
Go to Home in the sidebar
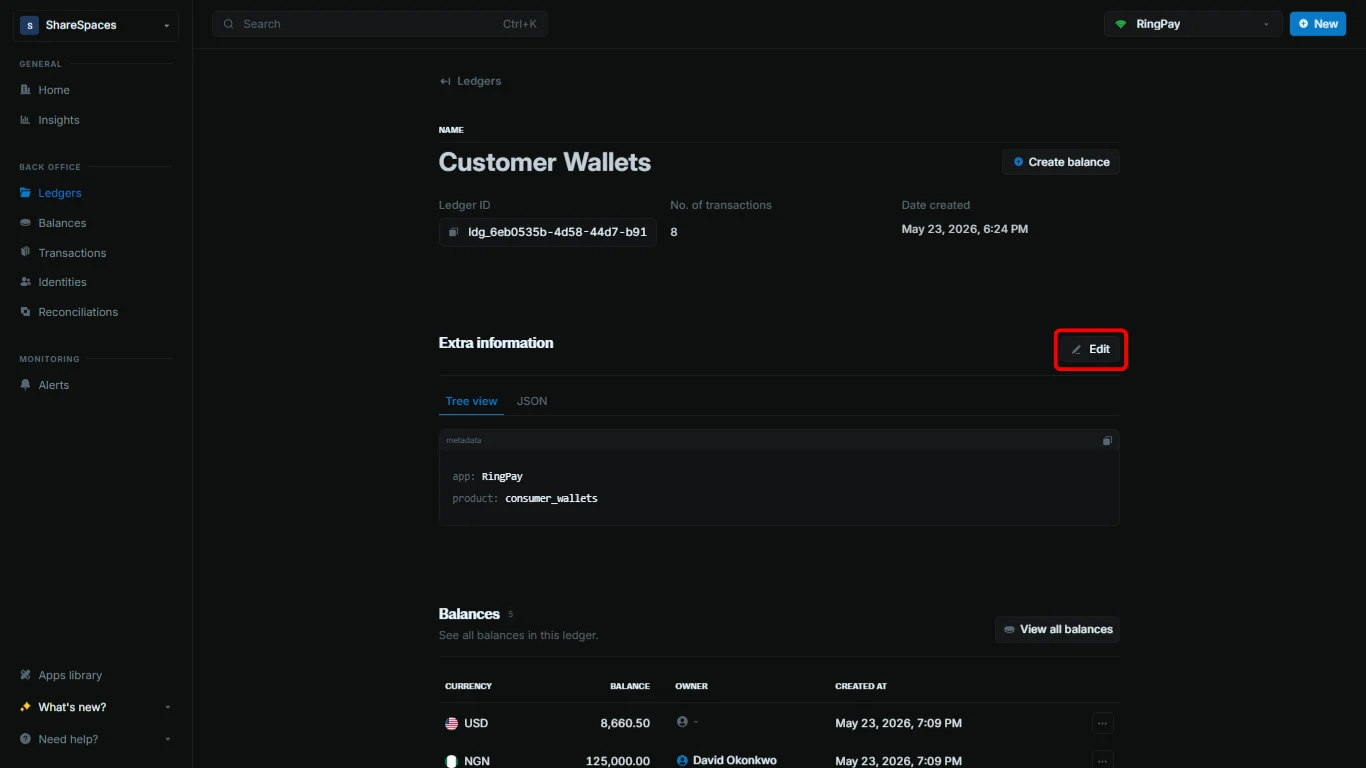coord(54,90)
